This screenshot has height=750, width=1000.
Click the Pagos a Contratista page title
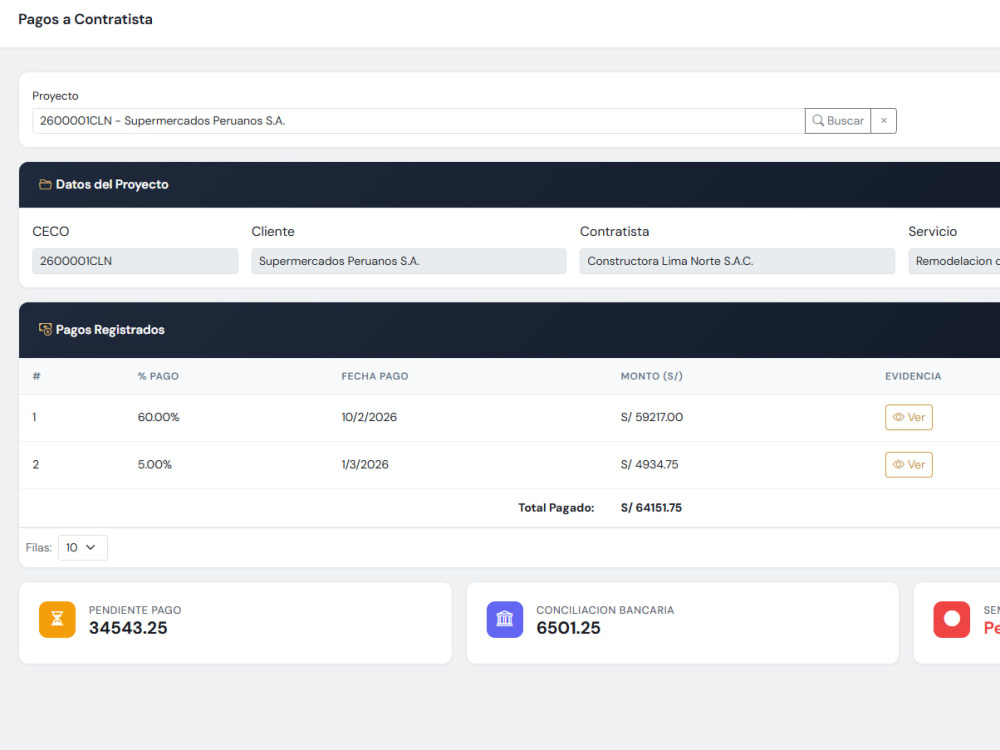[85, 19]
